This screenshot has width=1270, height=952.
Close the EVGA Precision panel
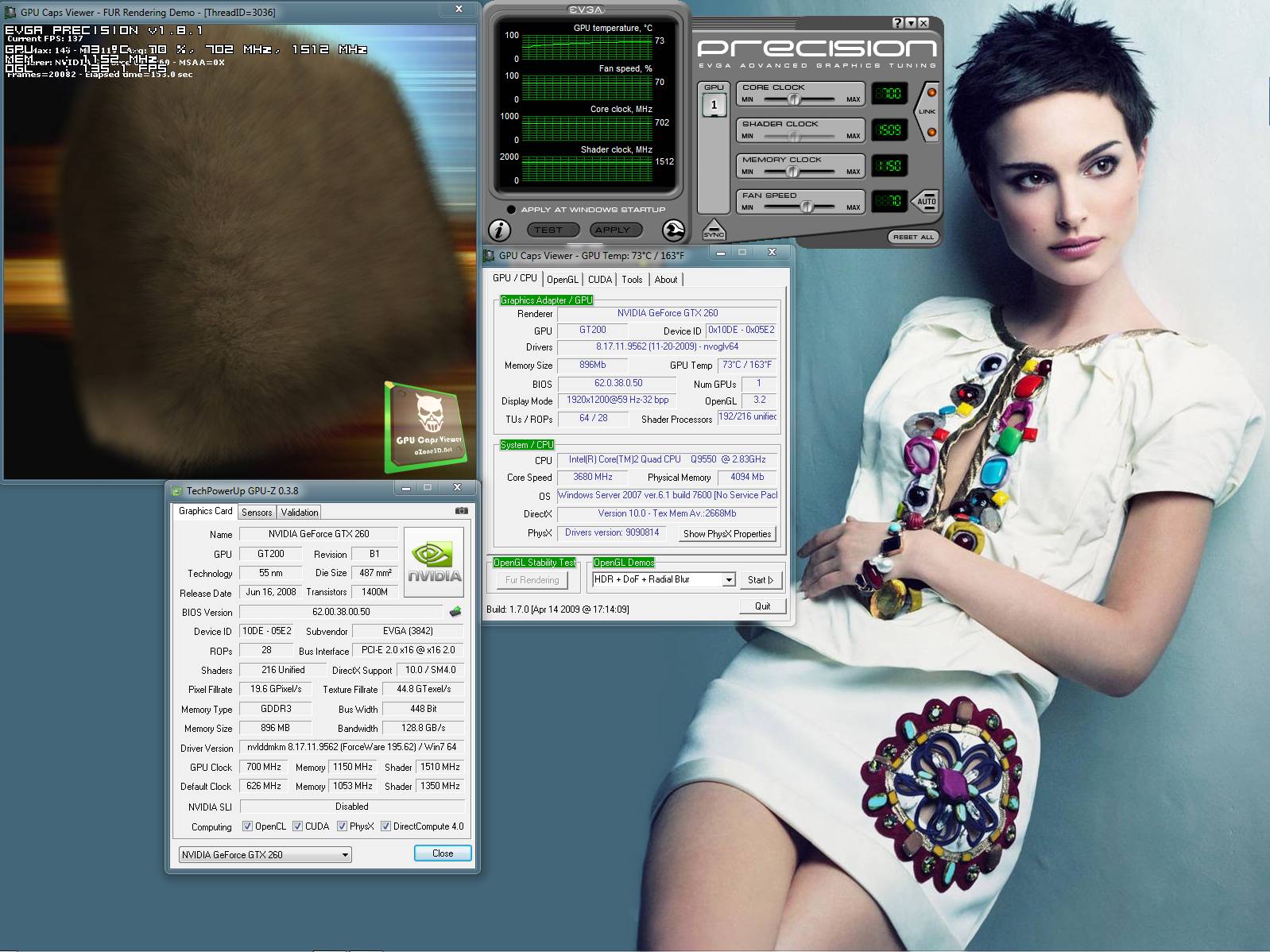(923, 23)
